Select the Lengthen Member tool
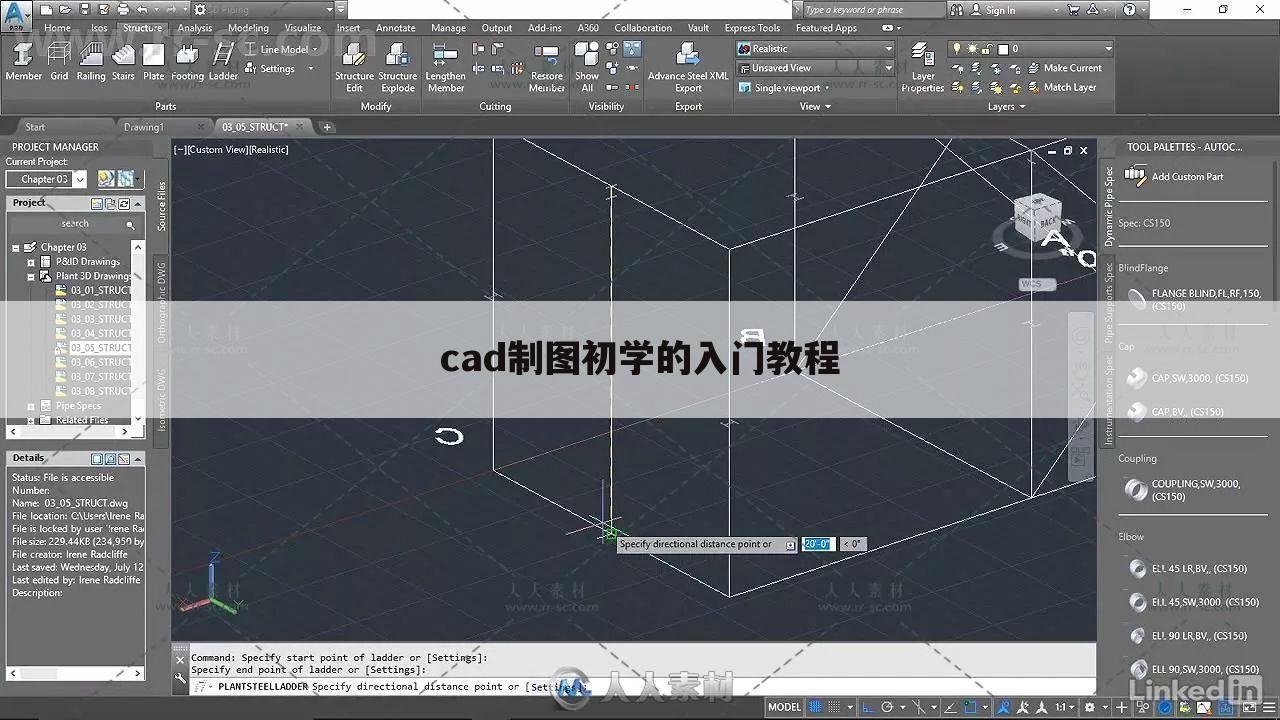 point(445,67)
